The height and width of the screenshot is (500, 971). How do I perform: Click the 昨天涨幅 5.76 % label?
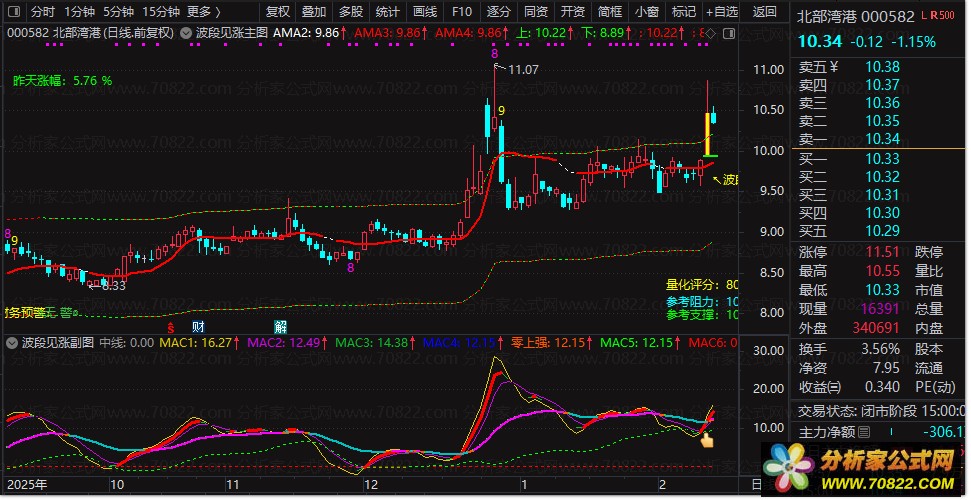(63, 81)
